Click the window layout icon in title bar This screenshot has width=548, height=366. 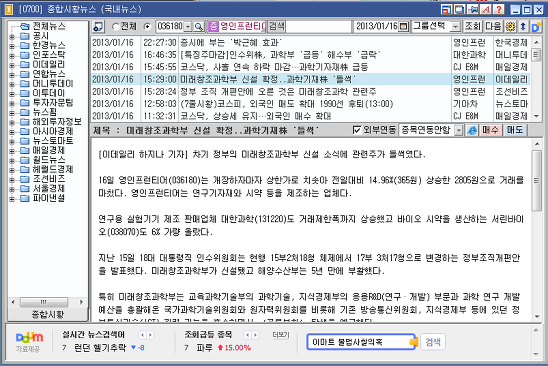point(446,9)
